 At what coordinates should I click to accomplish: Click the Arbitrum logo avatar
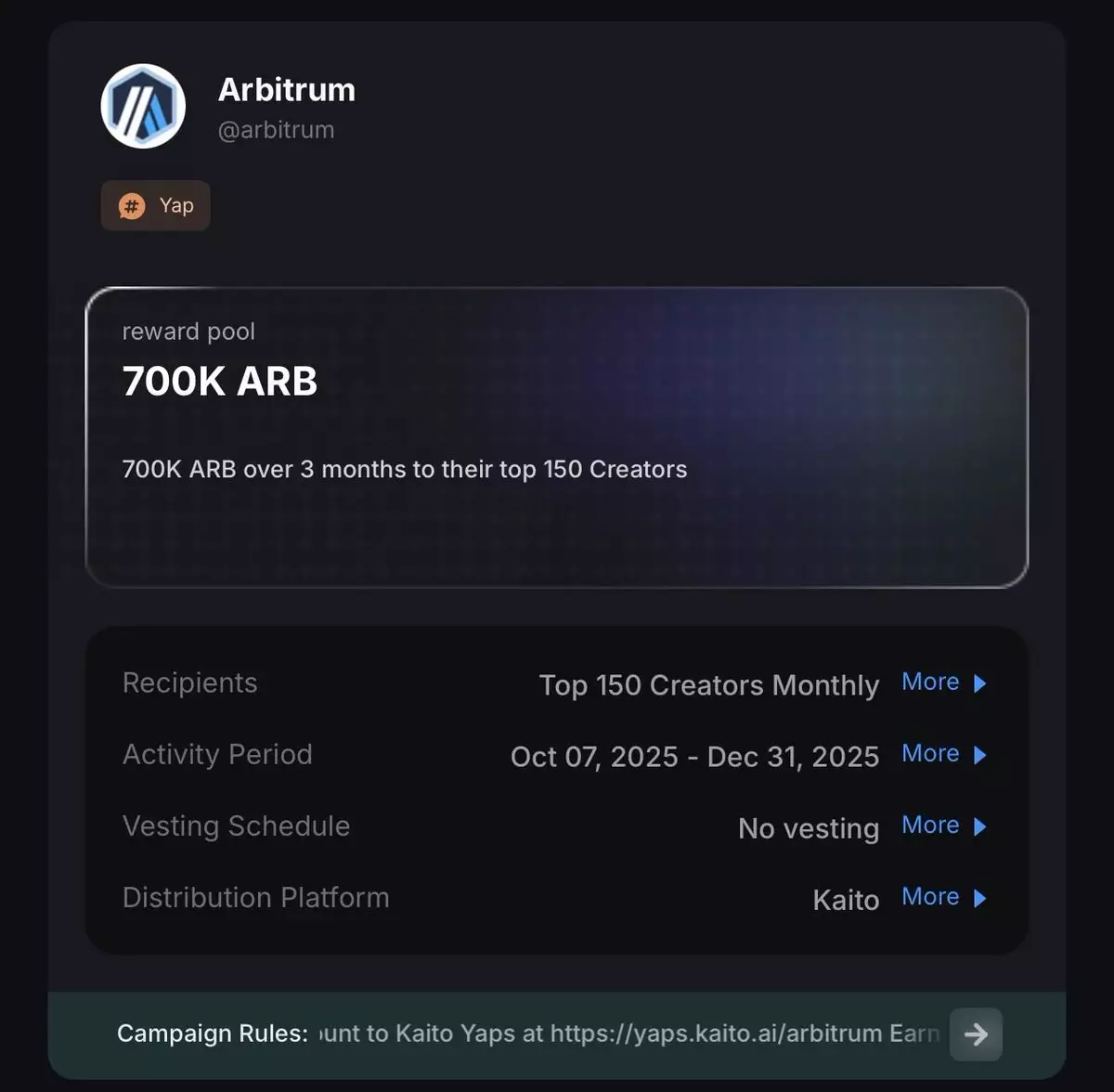[x=143, y=106]
